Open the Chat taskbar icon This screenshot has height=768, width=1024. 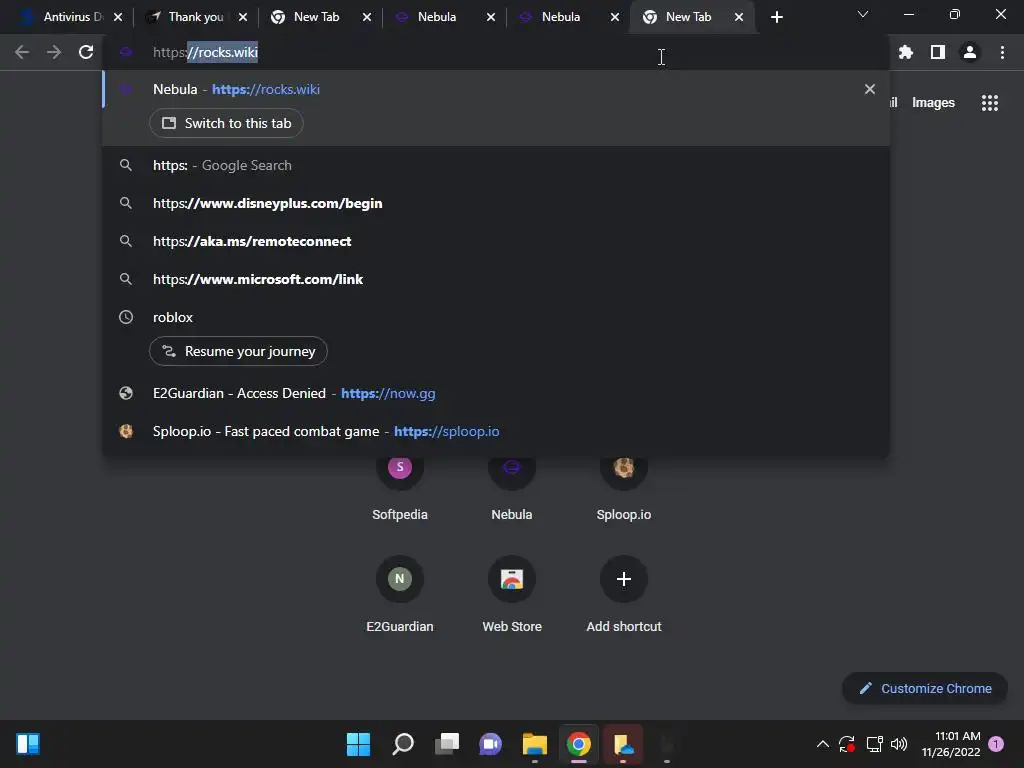coord(490,744)
